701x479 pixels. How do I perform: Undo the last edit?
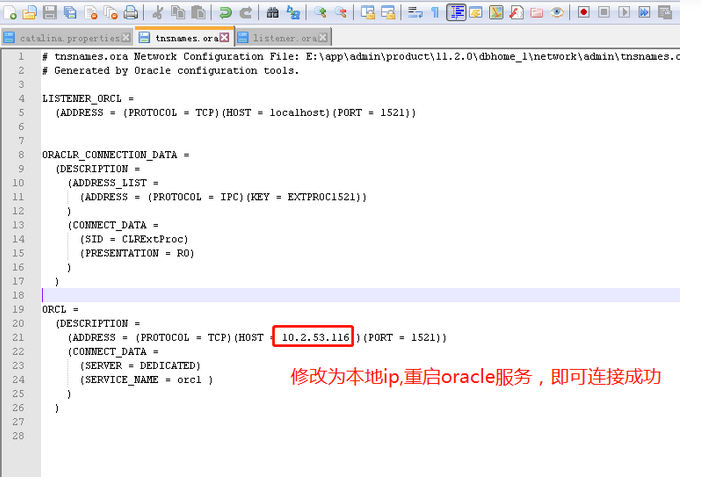click(225, 13)
